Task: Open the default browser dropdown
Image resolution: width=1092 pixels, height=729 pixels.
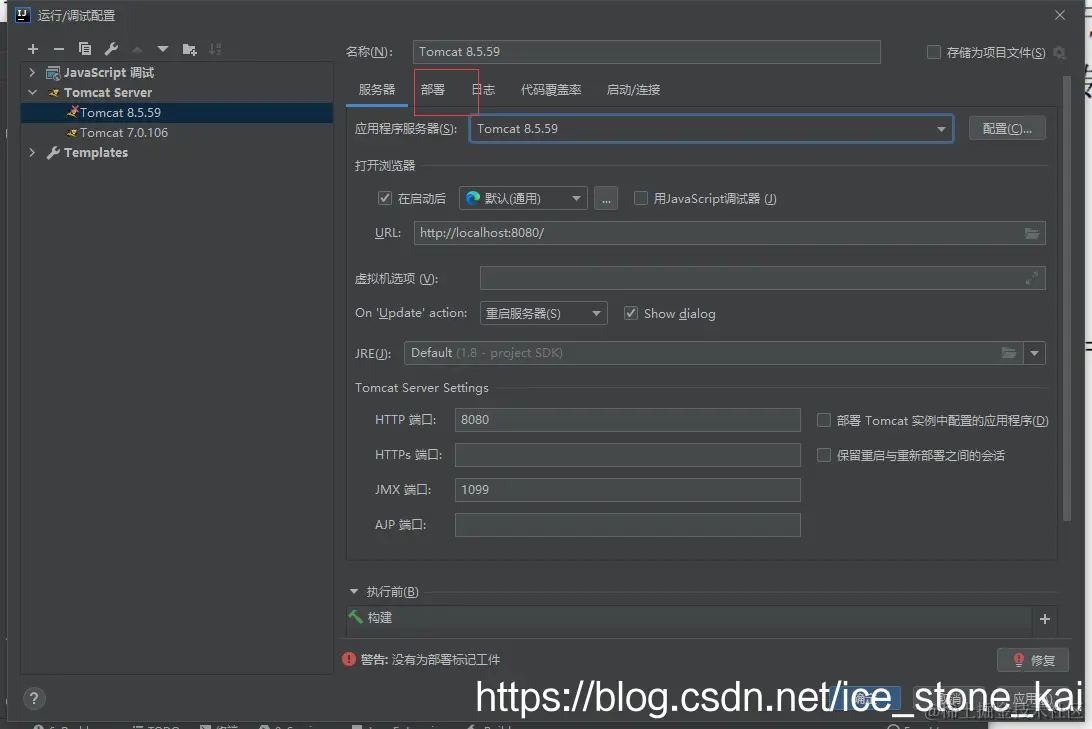Action: (523, 198)
